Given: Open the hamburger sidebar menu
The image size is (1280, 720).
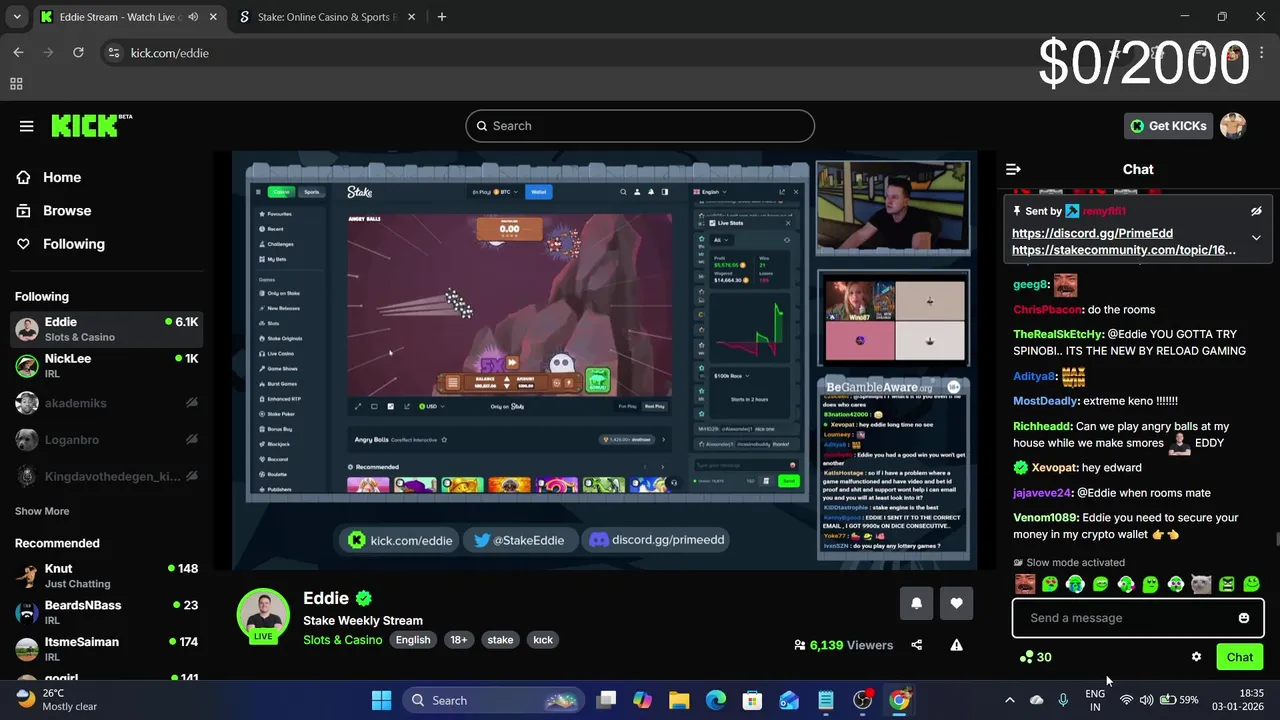Looking at the screenshot, I should pyautogui.click(x=27, y=126).
